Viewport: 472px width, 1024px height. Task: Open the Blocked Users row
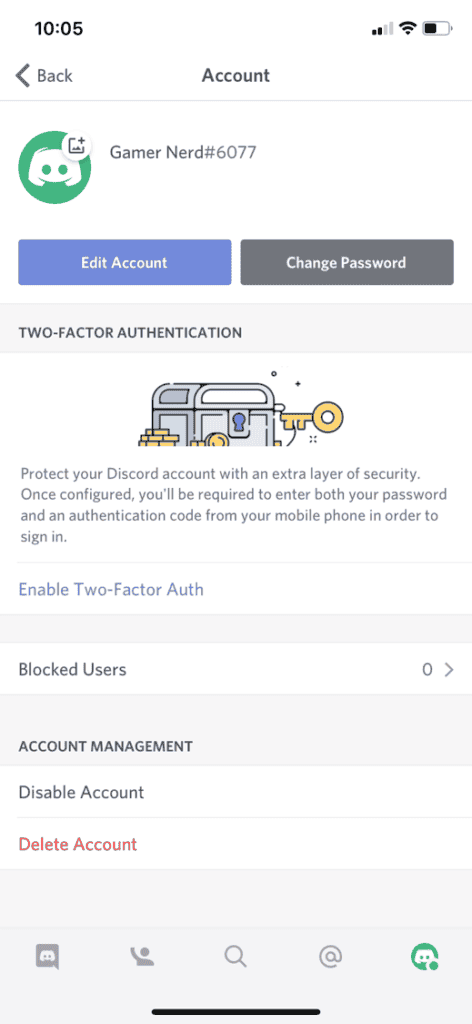(x=236, y=669)
